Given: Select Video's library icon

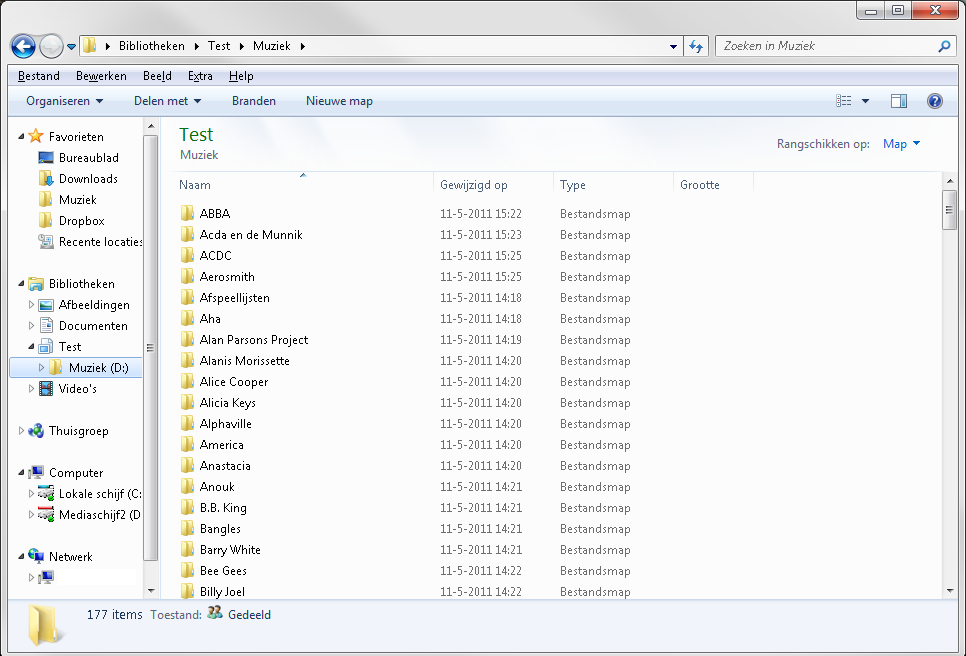Looking at the screenshot, I should click(46, 388).
